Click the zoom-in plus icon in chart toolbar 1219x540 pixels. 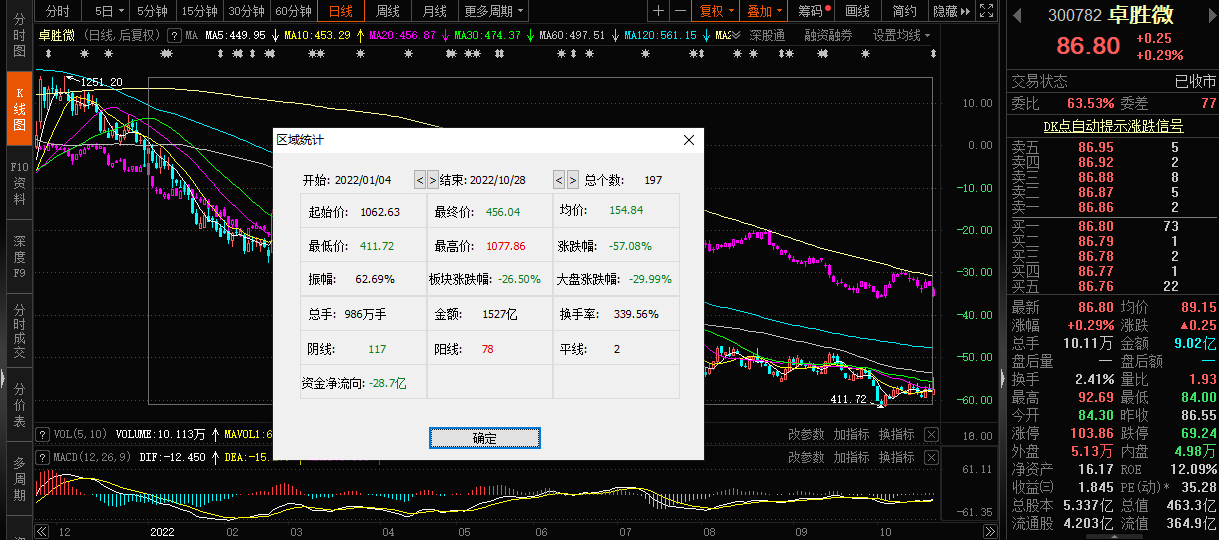click(658, 11)
